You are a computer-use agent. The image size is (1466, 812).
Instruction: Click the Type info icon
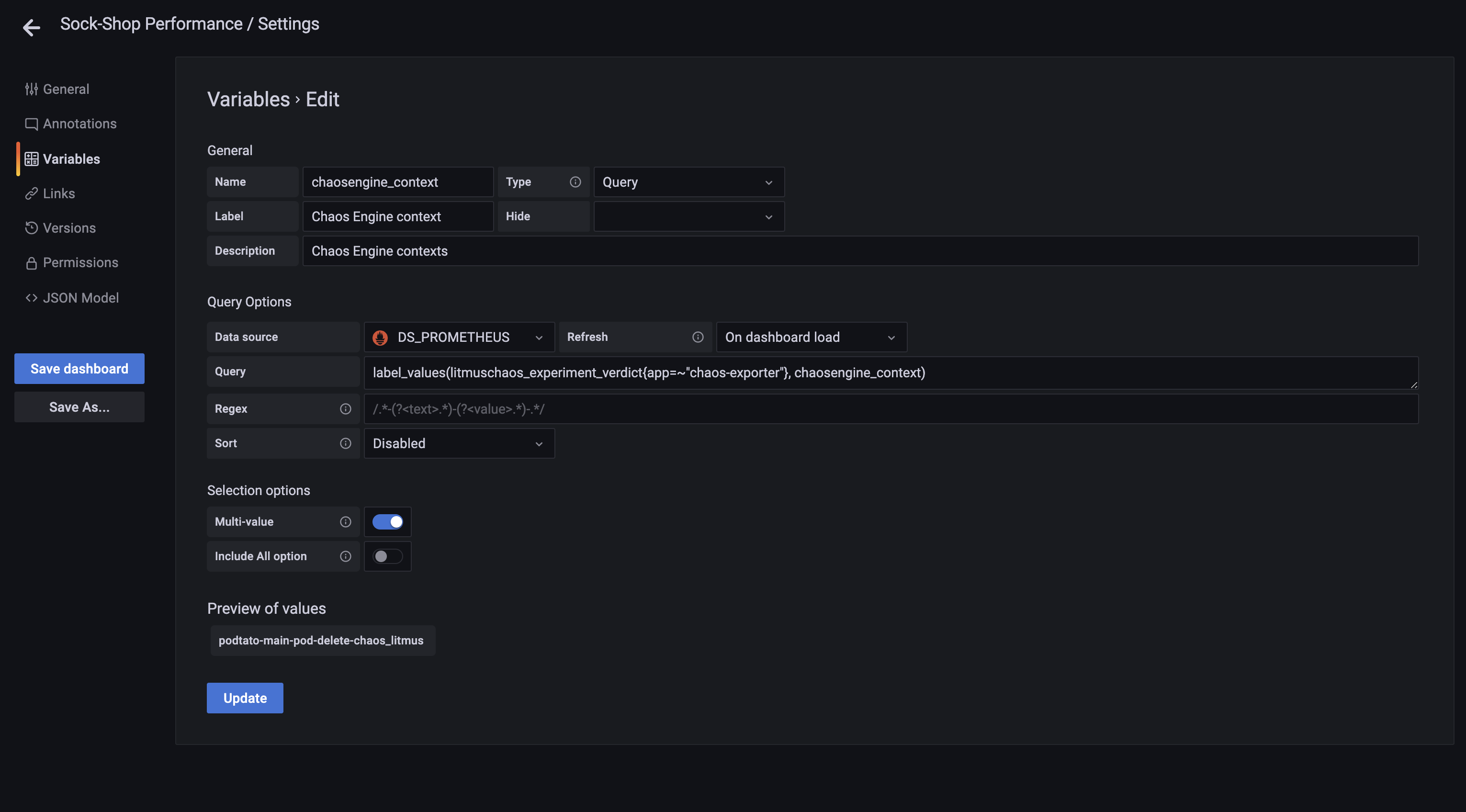[x=575, y=182]
